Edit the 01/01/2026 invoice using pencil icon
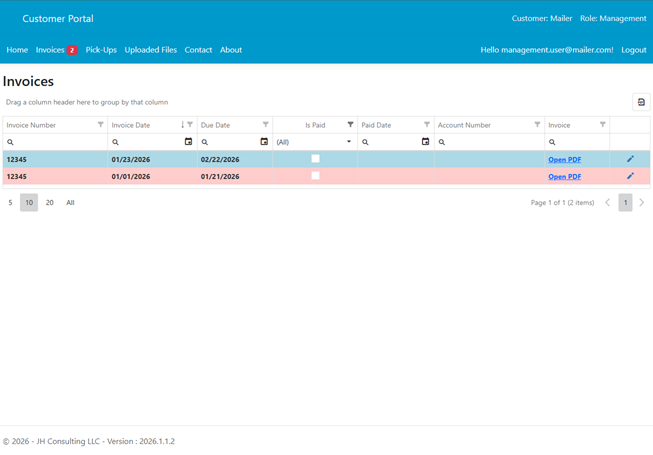 pos(630,176)
